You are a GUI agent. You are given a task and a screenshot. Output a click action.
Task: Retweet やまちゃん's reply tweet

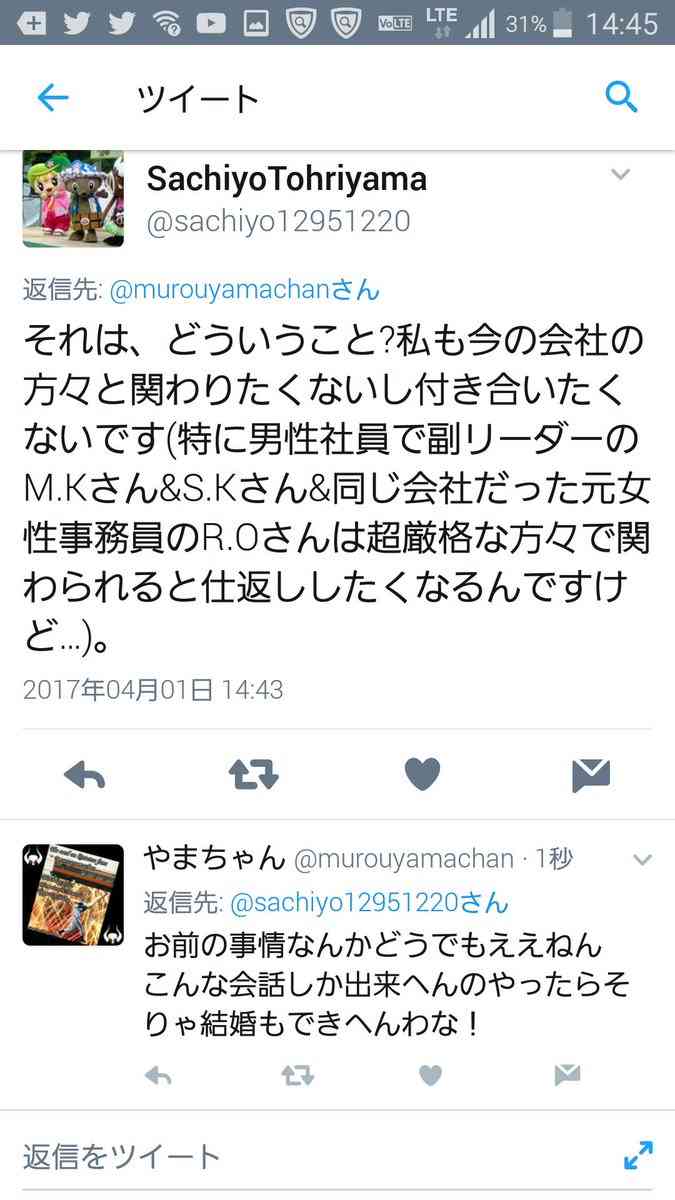(x=297, y=1075)
